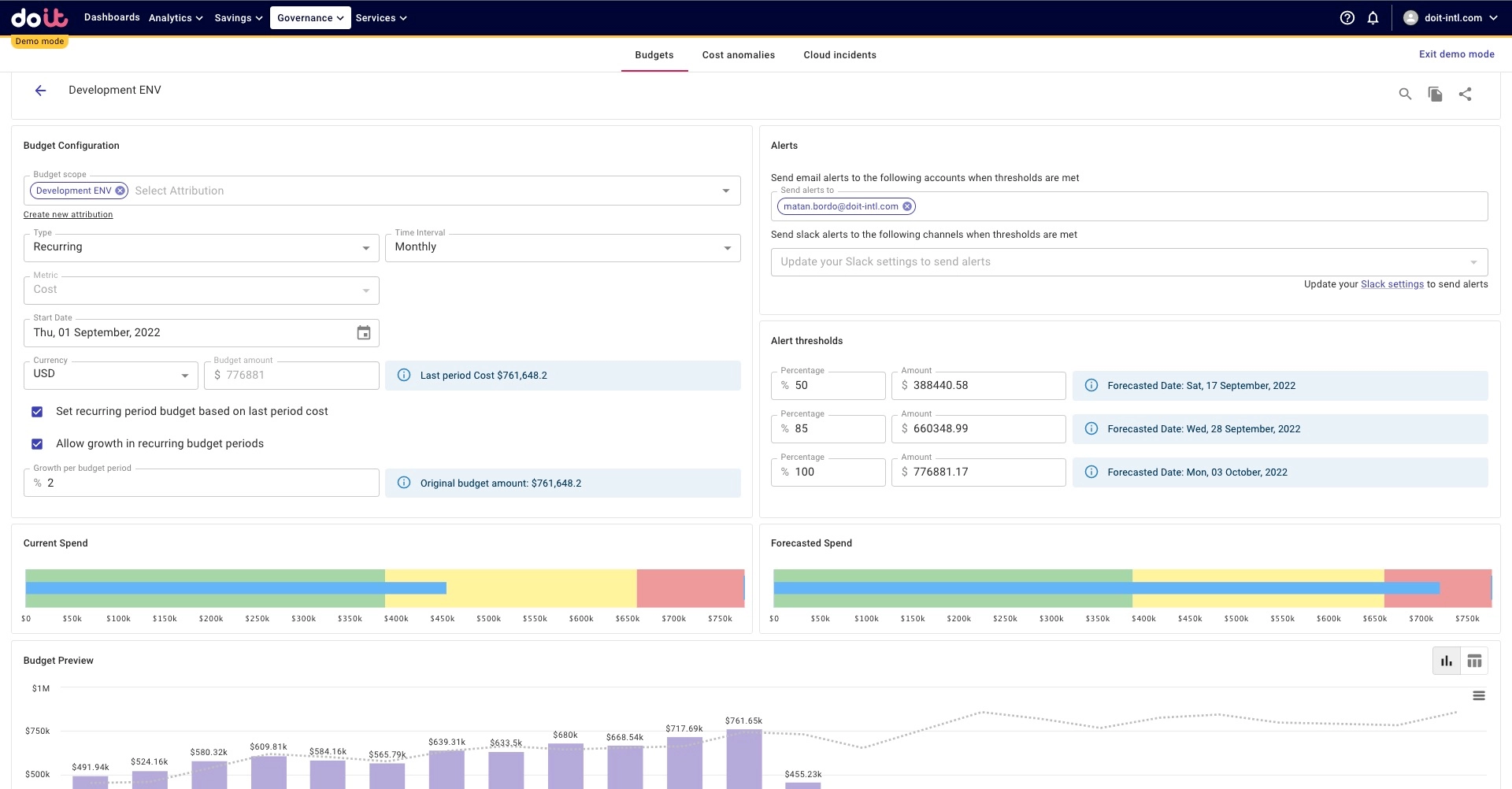
Task: Open the Budget scope dropdown arrow
Action: click(726, 191)
